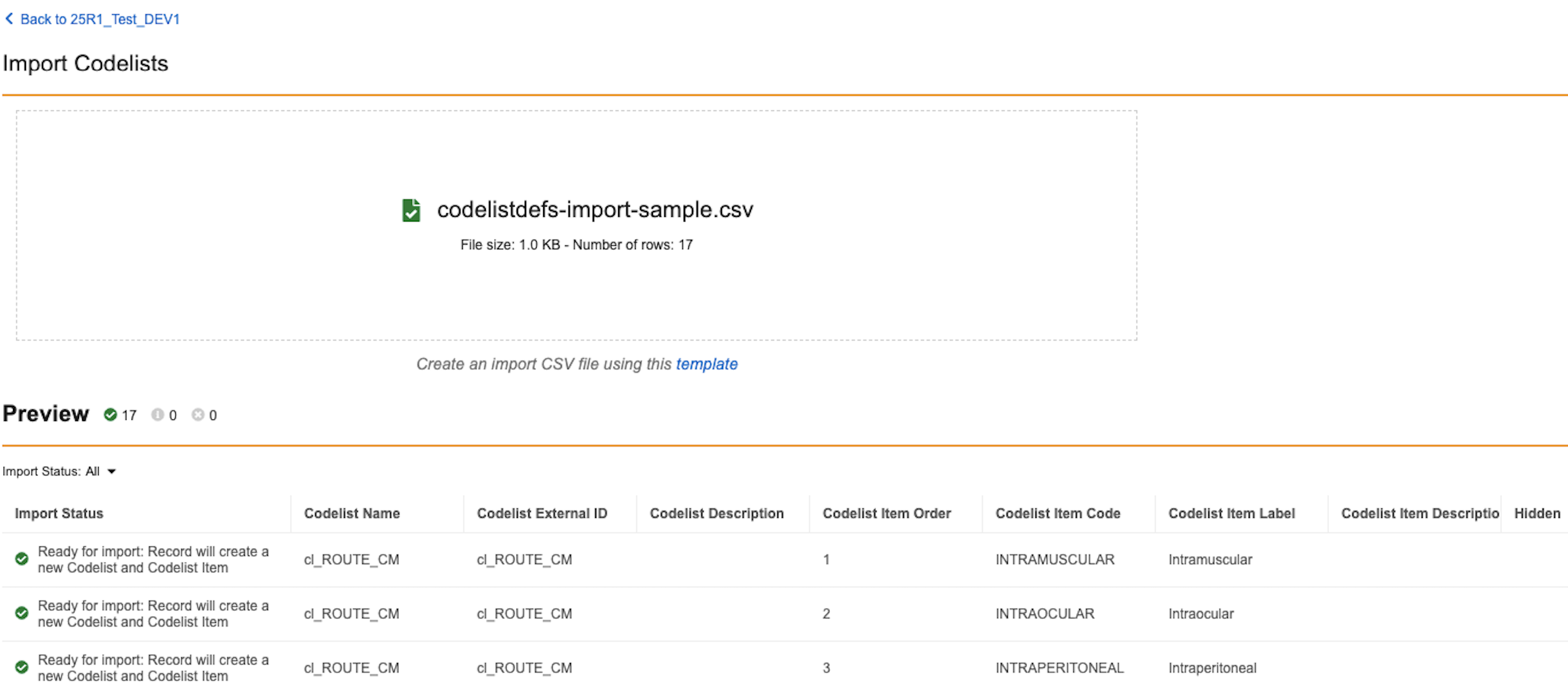Click the back chevron arrow icon

pyautogui.click(x=9, y=19)
